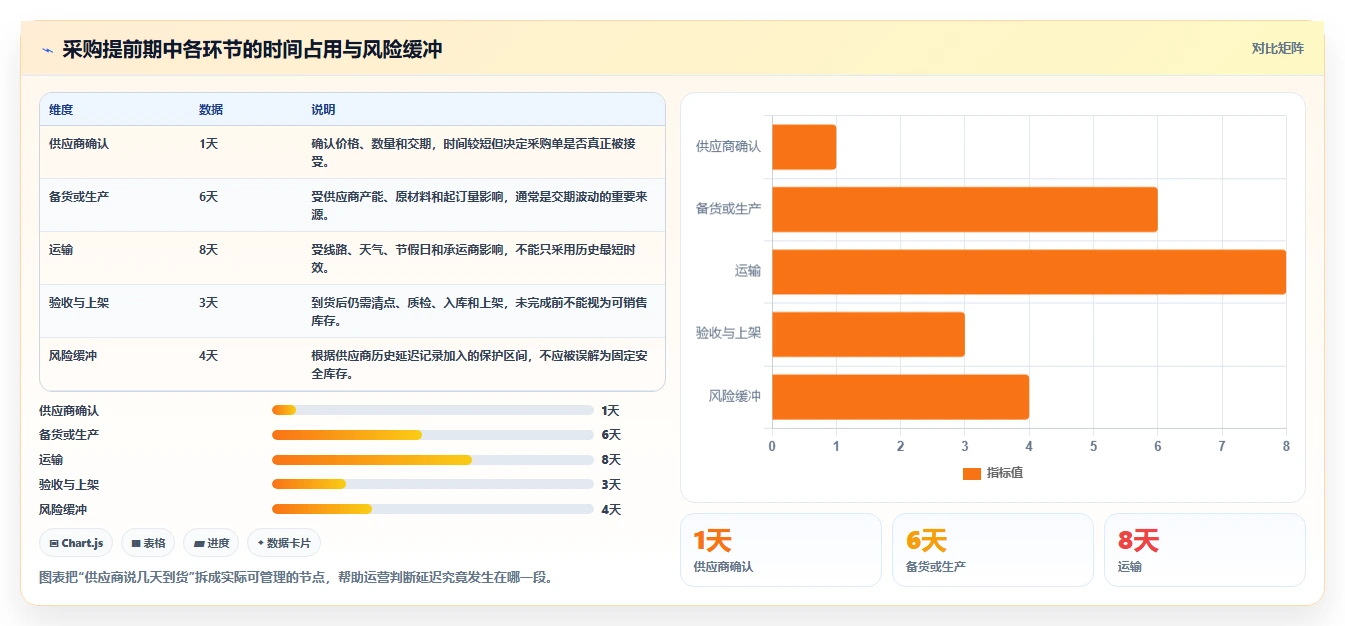Click the 1天 cell in the table
This screenshot has width=1345, height=626.
(x=208, y=144)
